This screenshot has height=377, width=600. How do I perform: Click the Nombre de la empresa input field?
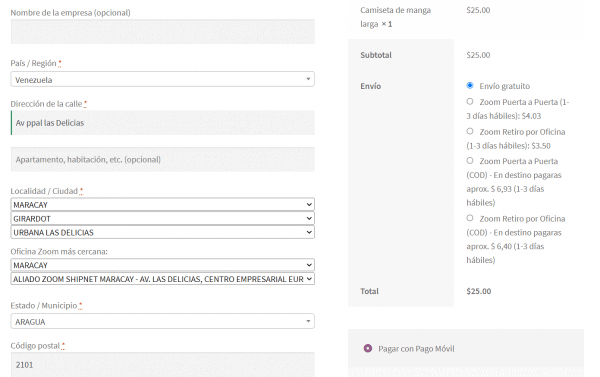coord(163,32)
